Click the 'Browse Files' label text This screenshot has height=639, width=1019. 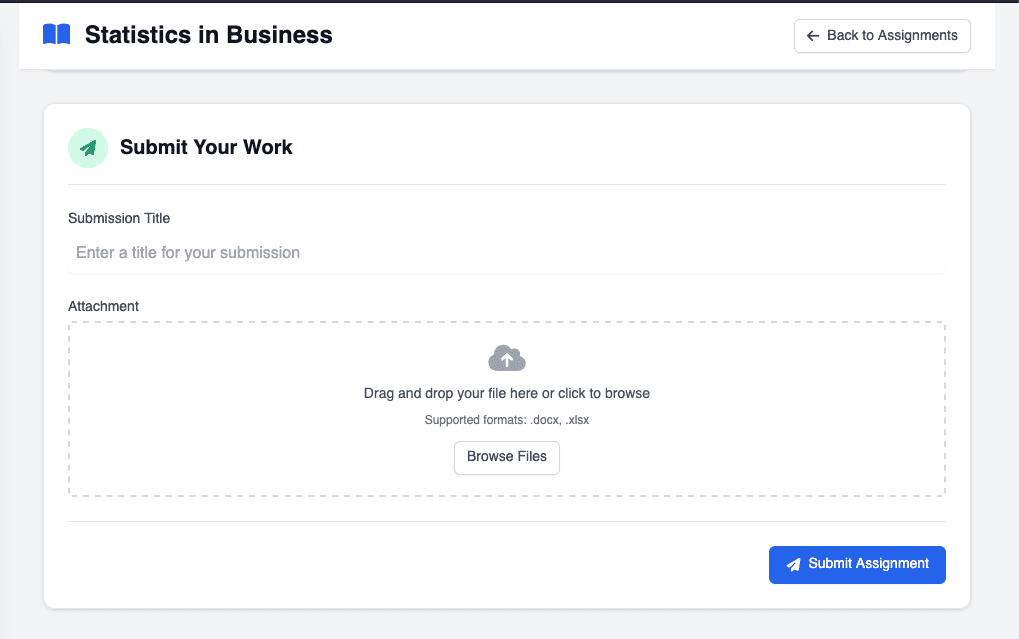(507, 457)
